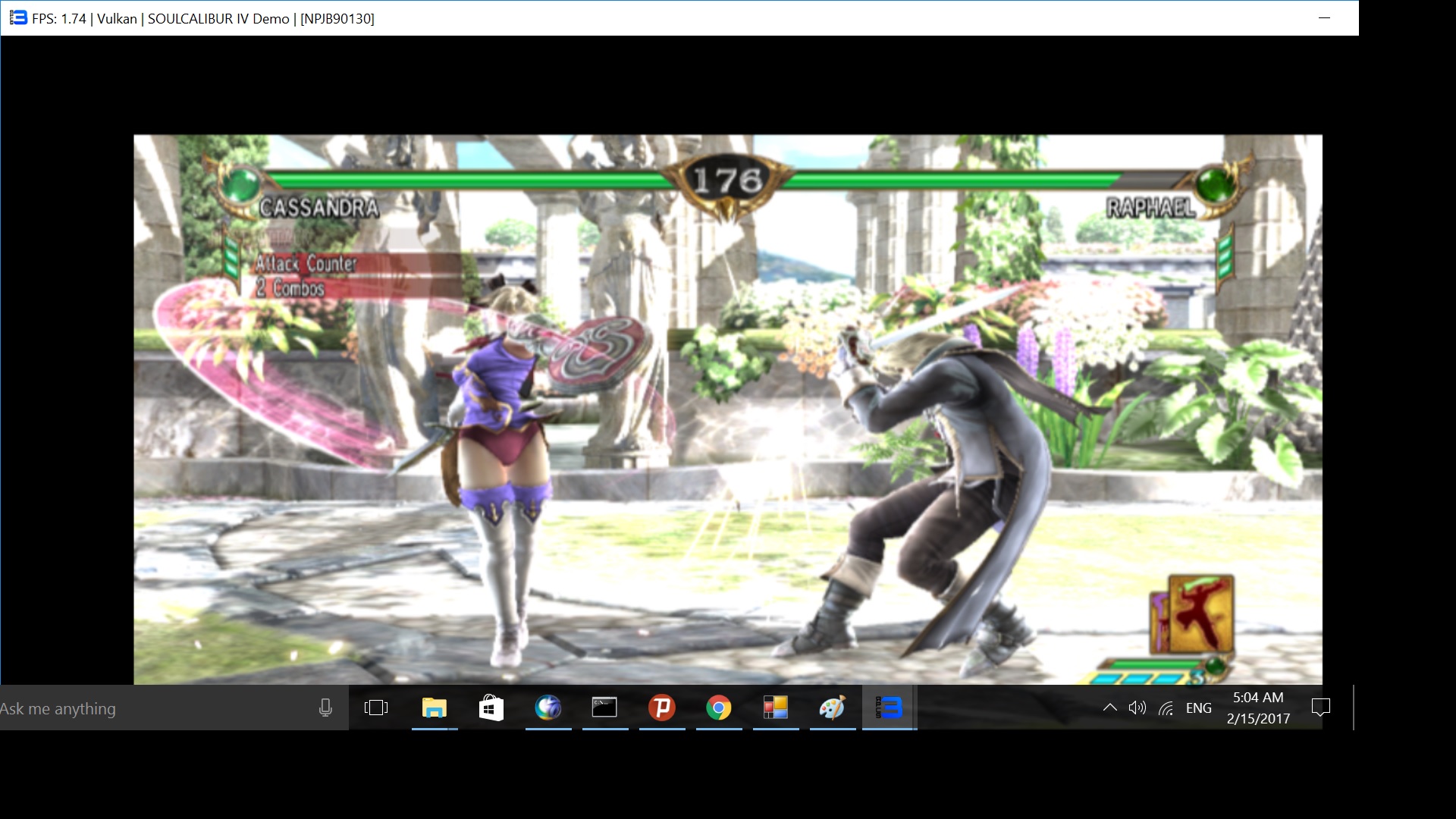Viewport: 1456px width, 819px height.
Task: Open the clock and calendar flyout
Action: click(x=1258, y=708)
